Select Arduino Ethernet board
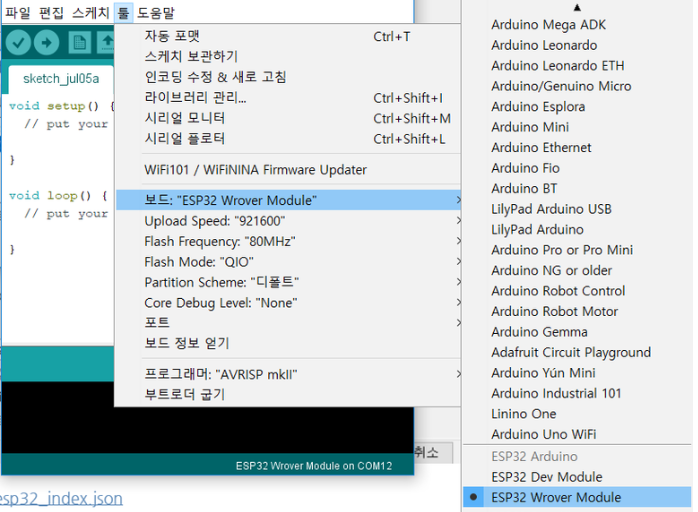 577,147
